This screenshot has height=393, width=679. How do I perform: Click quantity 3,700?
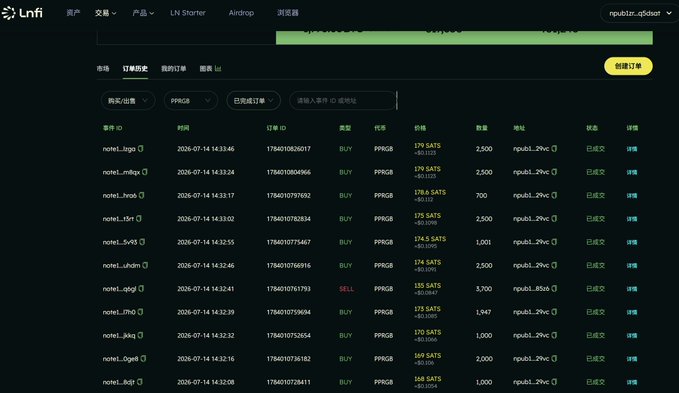[x=484, y=289]
